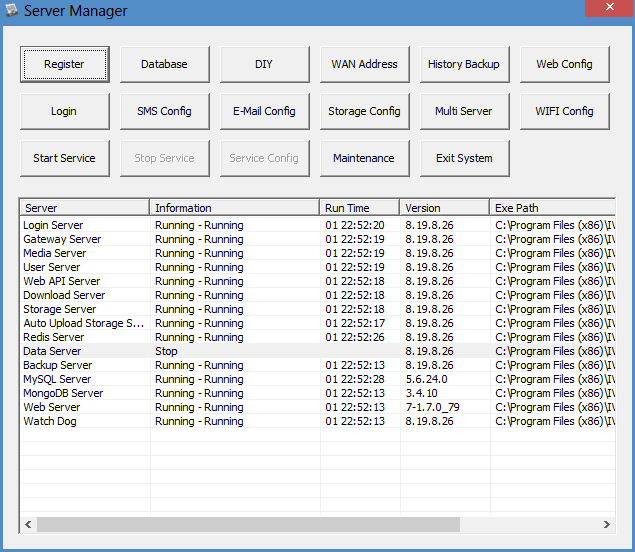Click run time 01 22:52:20
Screen dimensions: 635x552
coord(355,225)
